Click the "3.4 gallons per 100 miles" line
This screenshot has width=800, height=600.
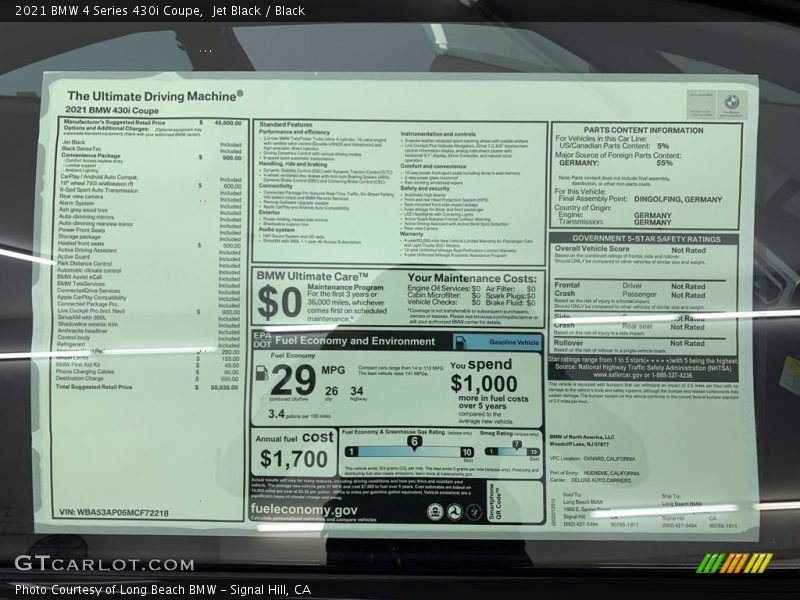coord(299,414)
